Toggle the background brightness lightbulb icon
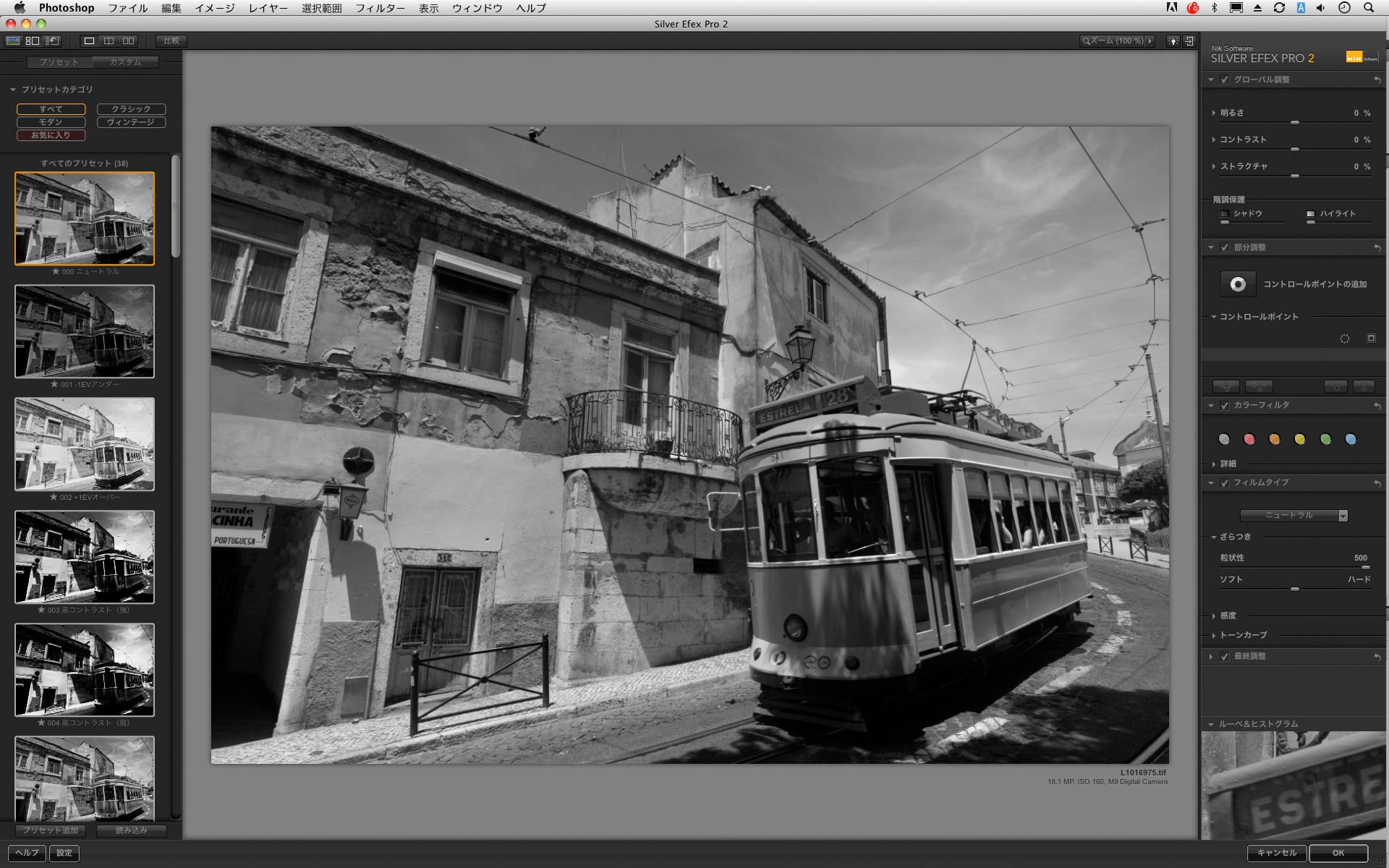The width and height of the screenshot is (1389, 868). [x=1173, y=41]
